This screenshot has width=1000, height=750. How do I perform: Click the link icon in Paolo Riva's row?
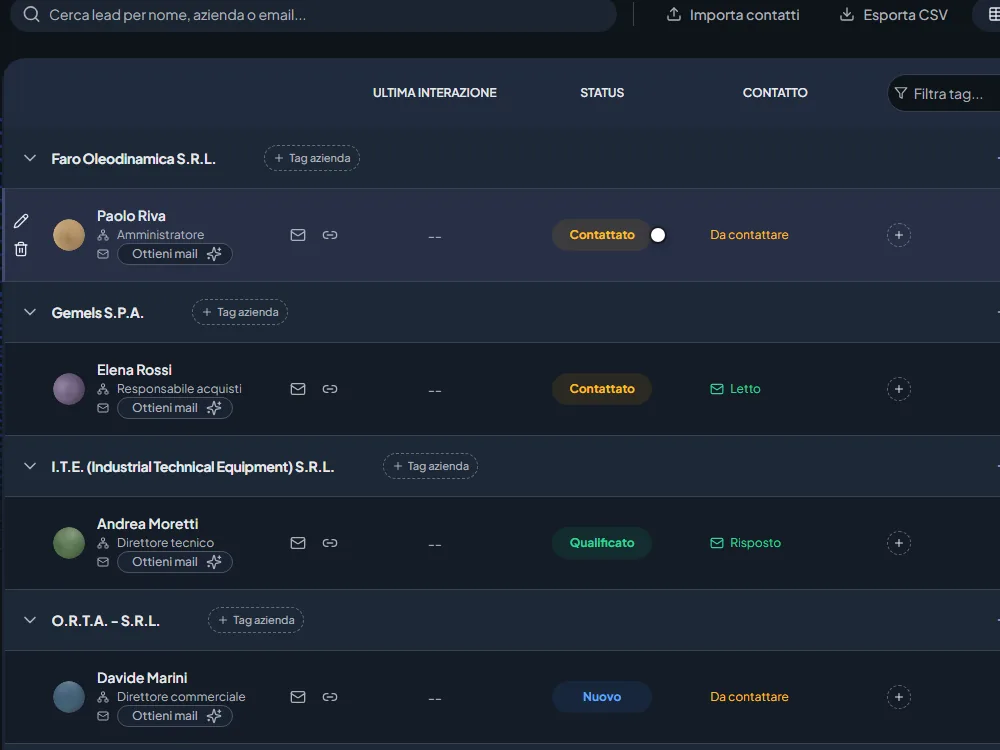(x=330, y=235)
